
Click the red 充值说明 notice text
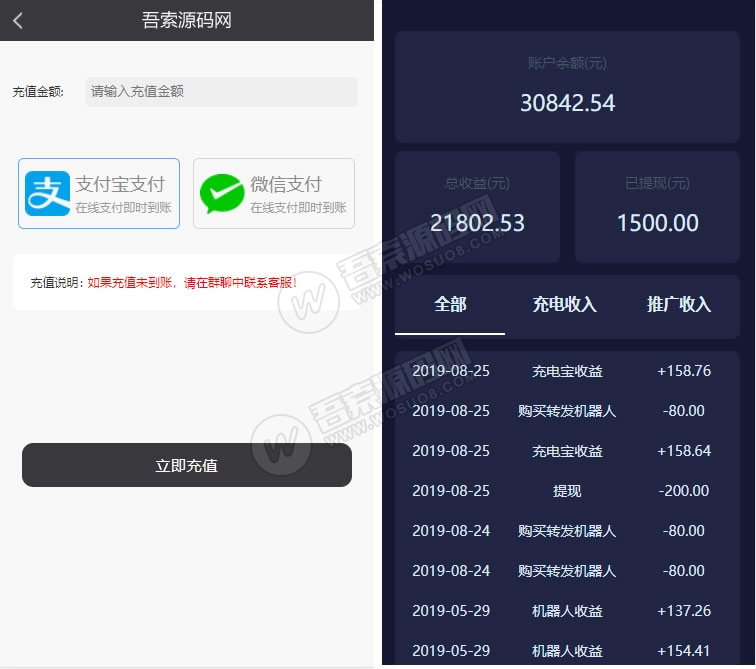[x=192, y=283]
